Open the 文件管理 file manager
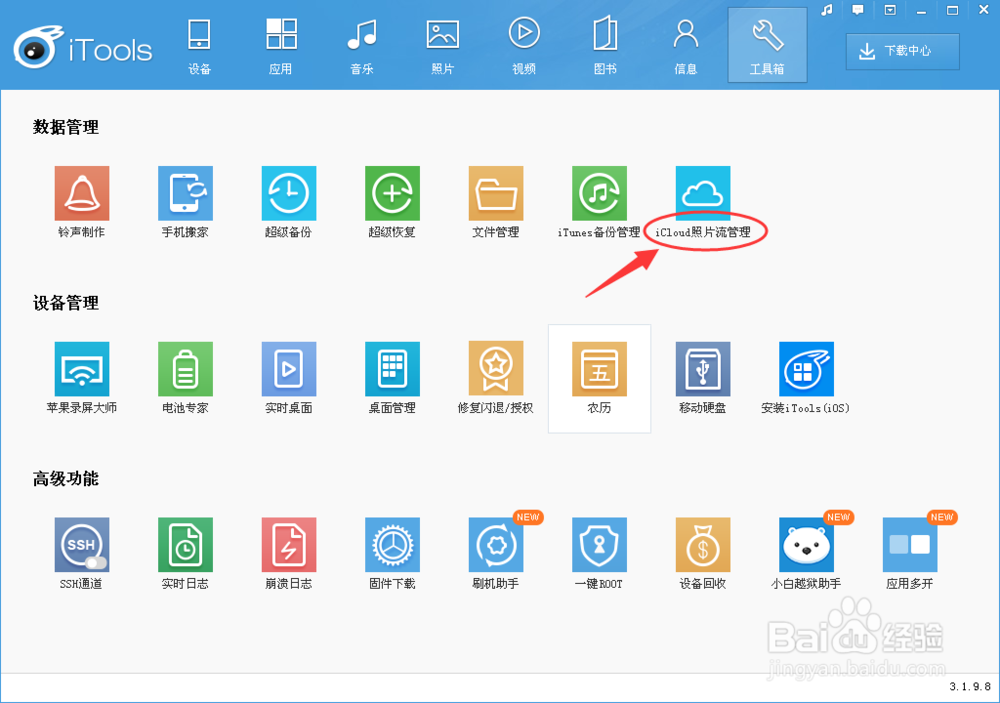 (x=496, y=193)
